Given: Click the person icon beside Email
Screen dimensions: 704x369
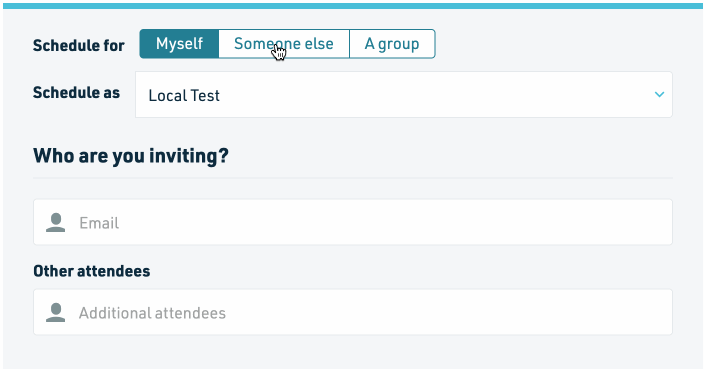Looking at the screenshot, I should (56, 223).
